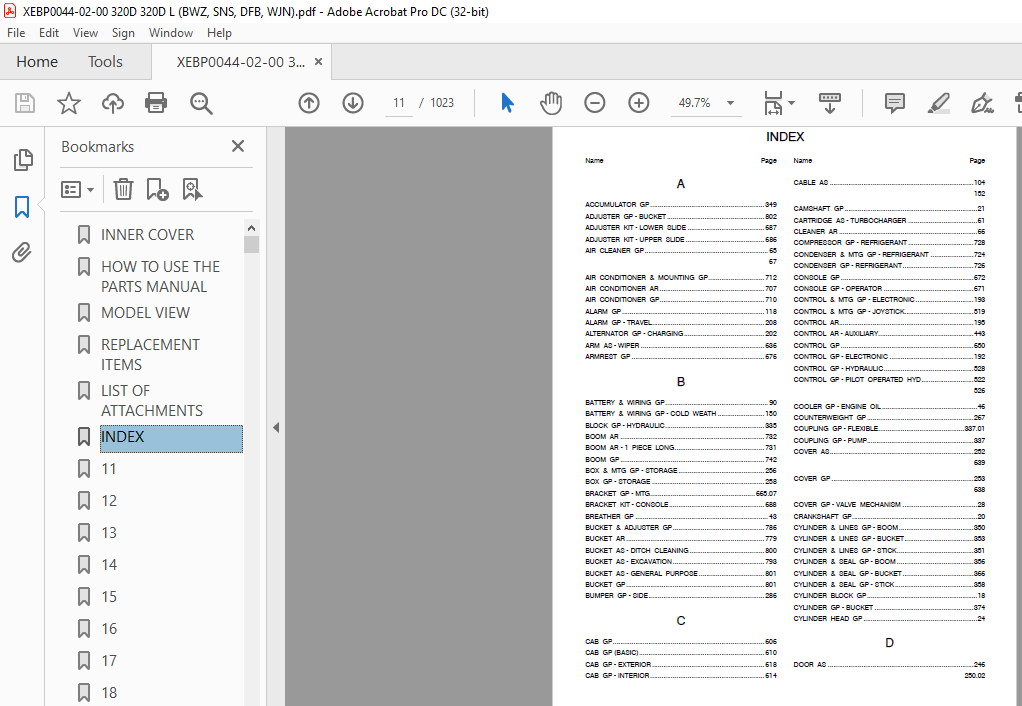1022x706 pixels.
Task: Select the LIST OF ATTACHMENTS bookmark
Action: pyautogui.click(x=151, y=400)
